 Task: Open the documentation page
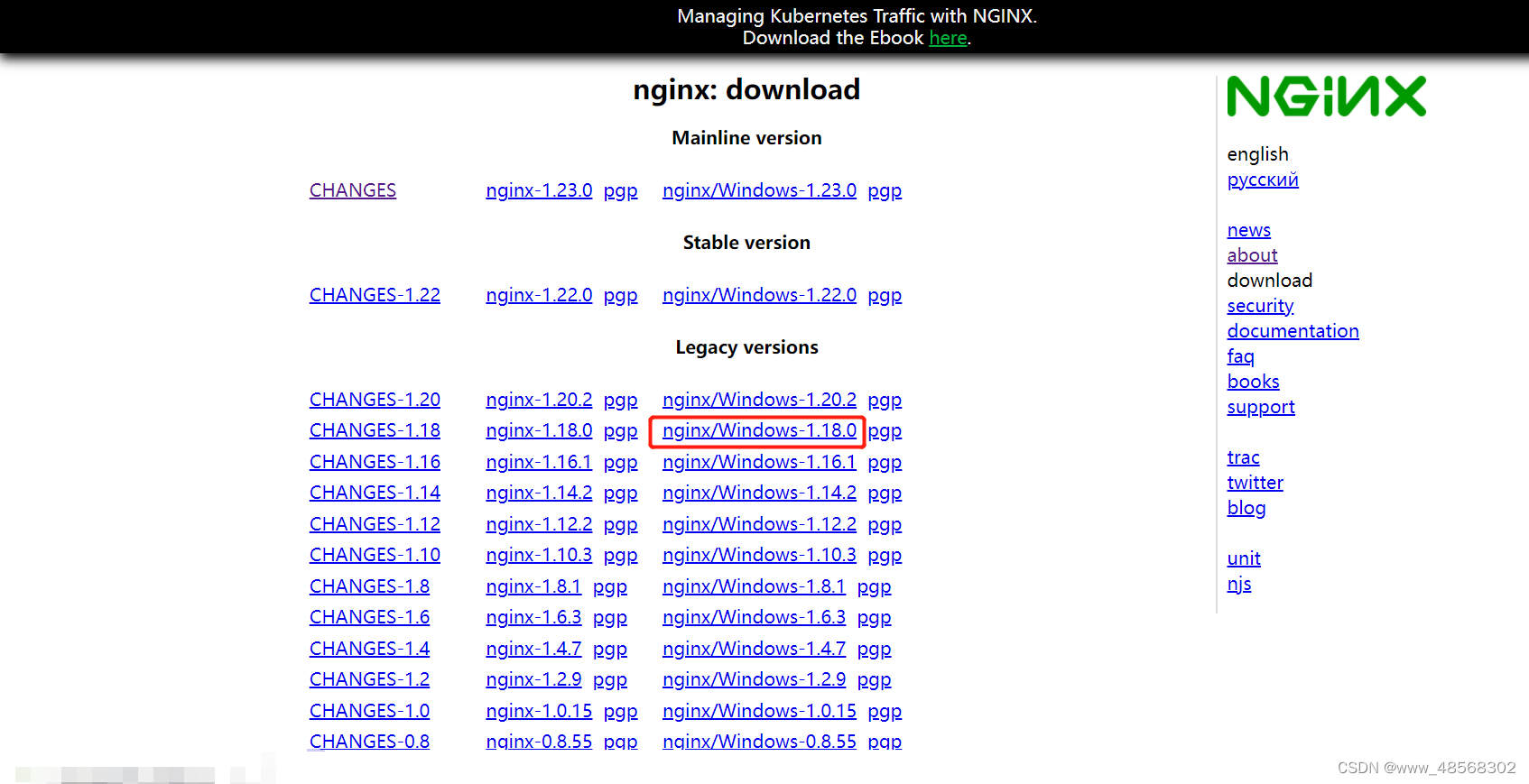(x=1293, y=331)
